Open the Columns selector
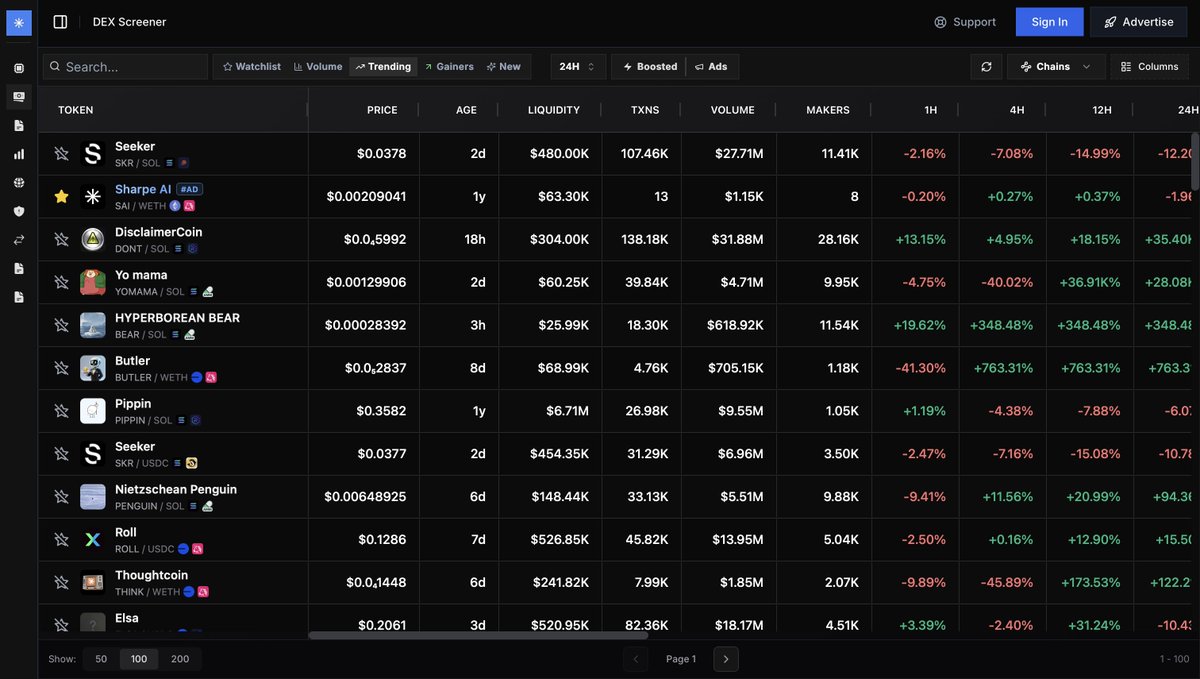This screenshot has height=679, width=1200. (x=1150, y=66)
